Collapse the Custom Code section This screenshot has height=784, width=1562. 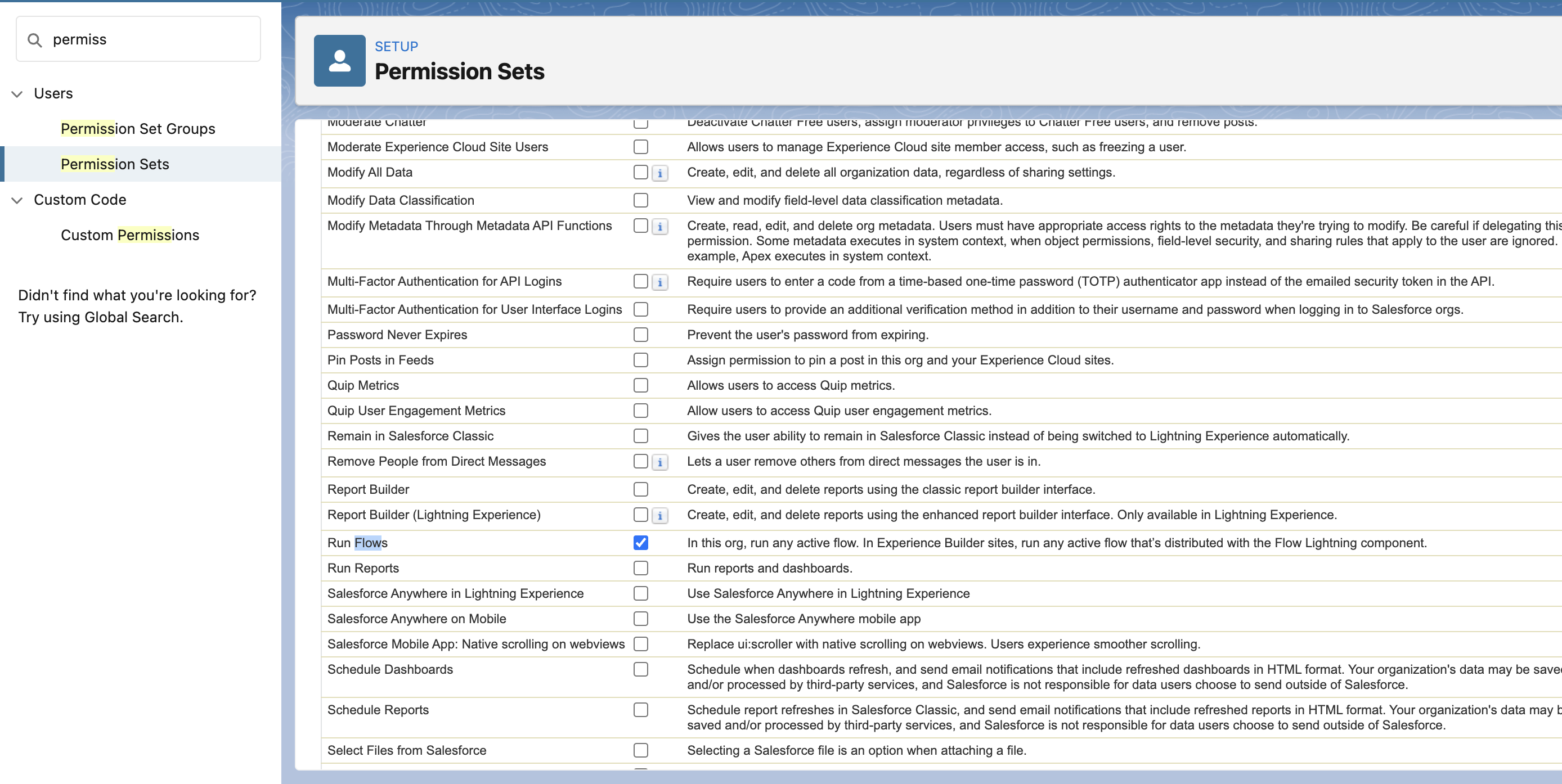(16, 201)
